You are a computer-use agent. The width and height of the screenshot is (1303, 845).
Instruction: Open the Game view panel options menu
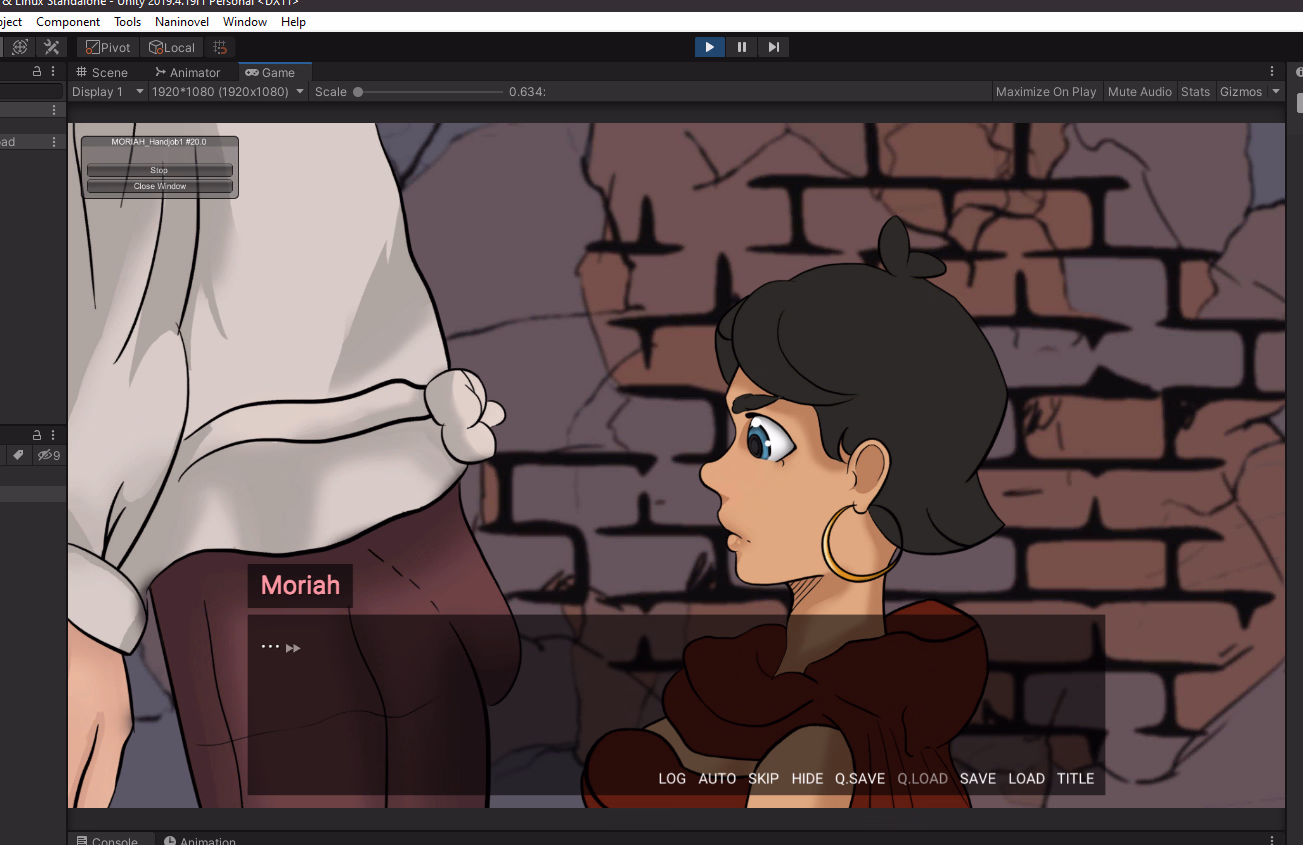1272,72
